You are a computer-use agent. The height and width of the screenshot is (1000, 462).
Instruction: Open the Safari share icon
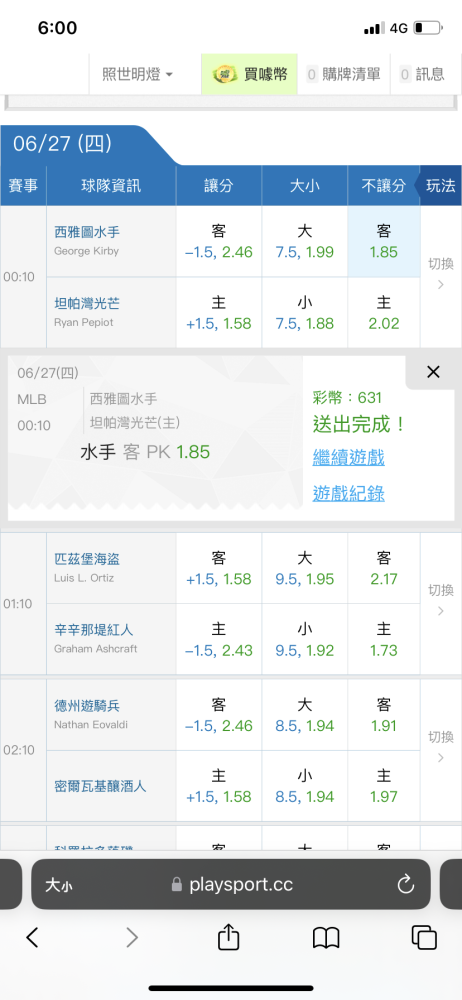pos(228,937)
